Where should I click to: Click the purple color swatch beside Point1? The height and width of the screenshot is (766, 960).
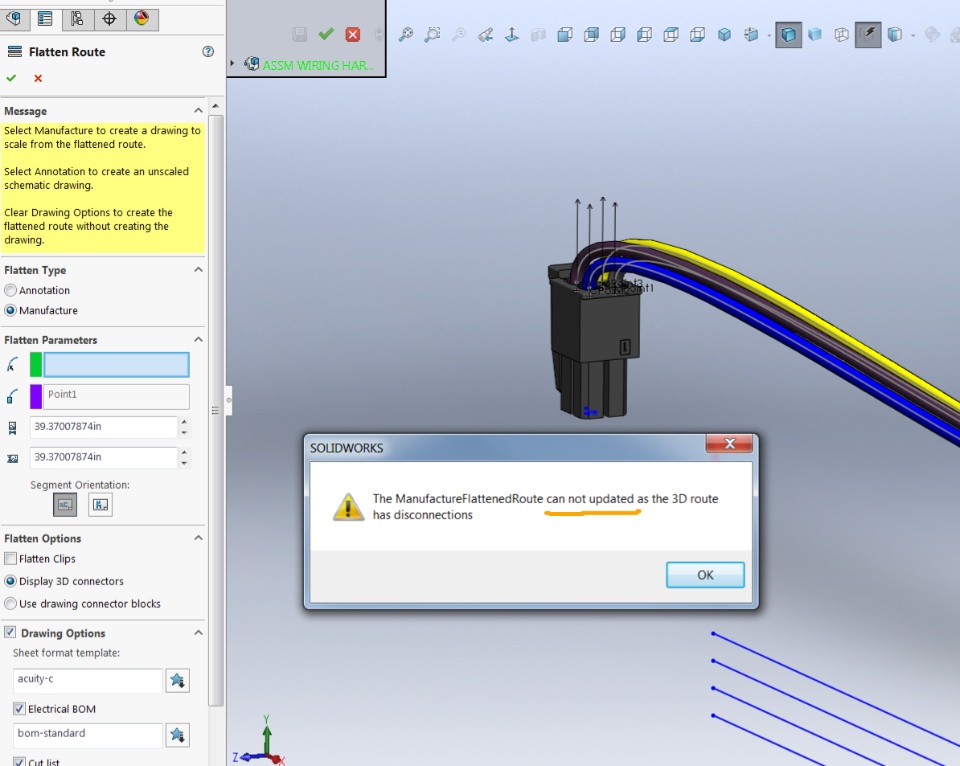(36, 396)
